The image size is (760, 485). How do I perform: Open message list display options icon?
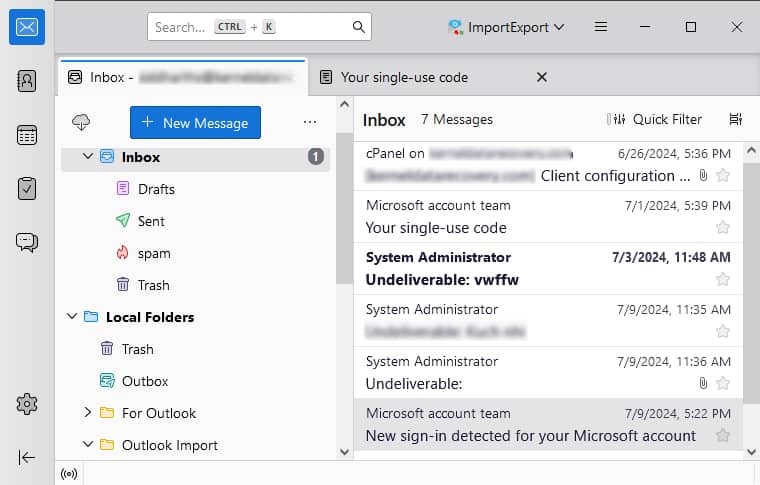point(736,119)
